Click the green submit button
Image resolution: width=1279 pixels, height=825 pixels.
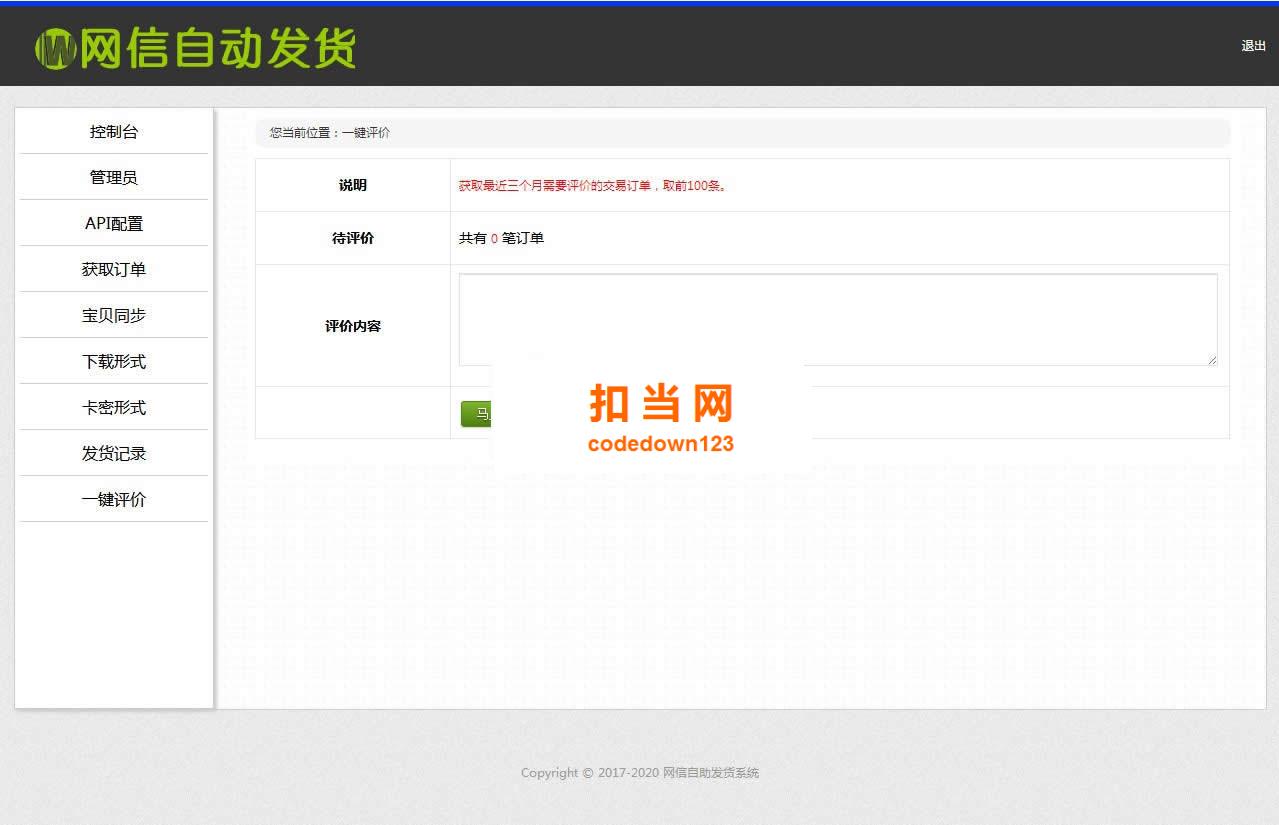476,414
